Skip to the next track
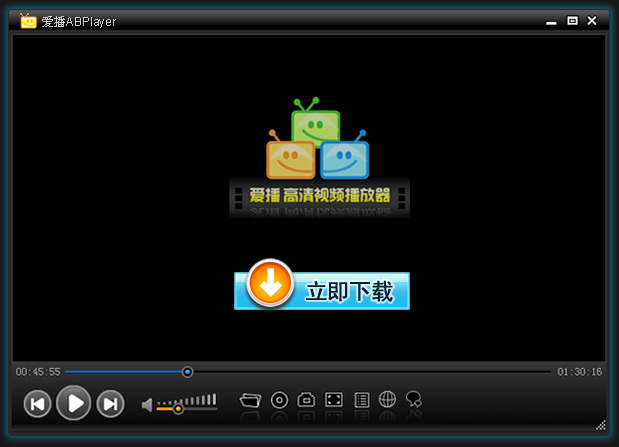 coord(111,404)
